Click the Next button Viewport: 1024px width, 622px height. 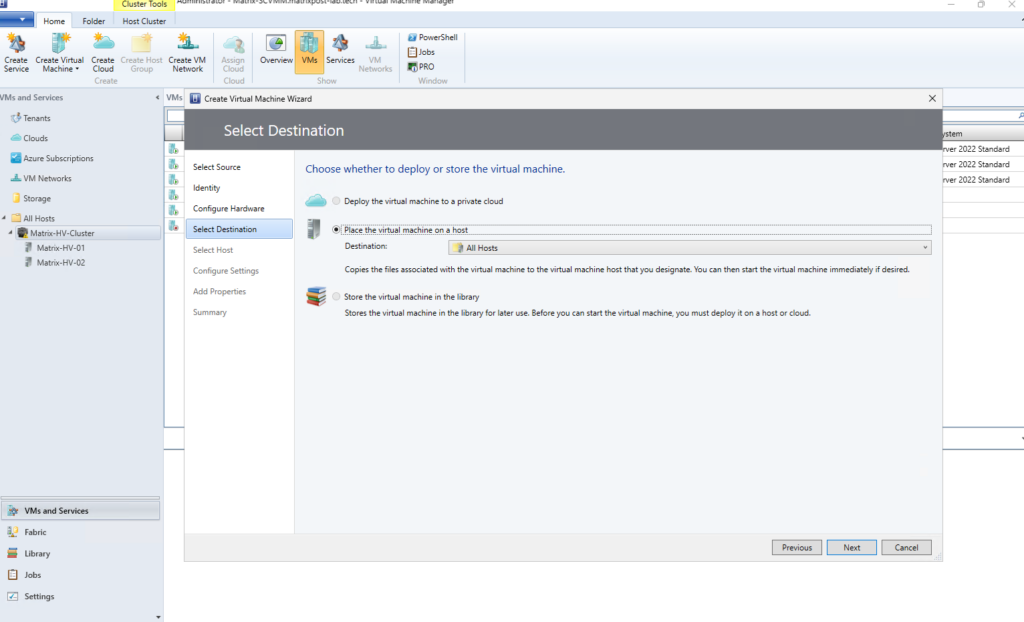pos(852,548)
